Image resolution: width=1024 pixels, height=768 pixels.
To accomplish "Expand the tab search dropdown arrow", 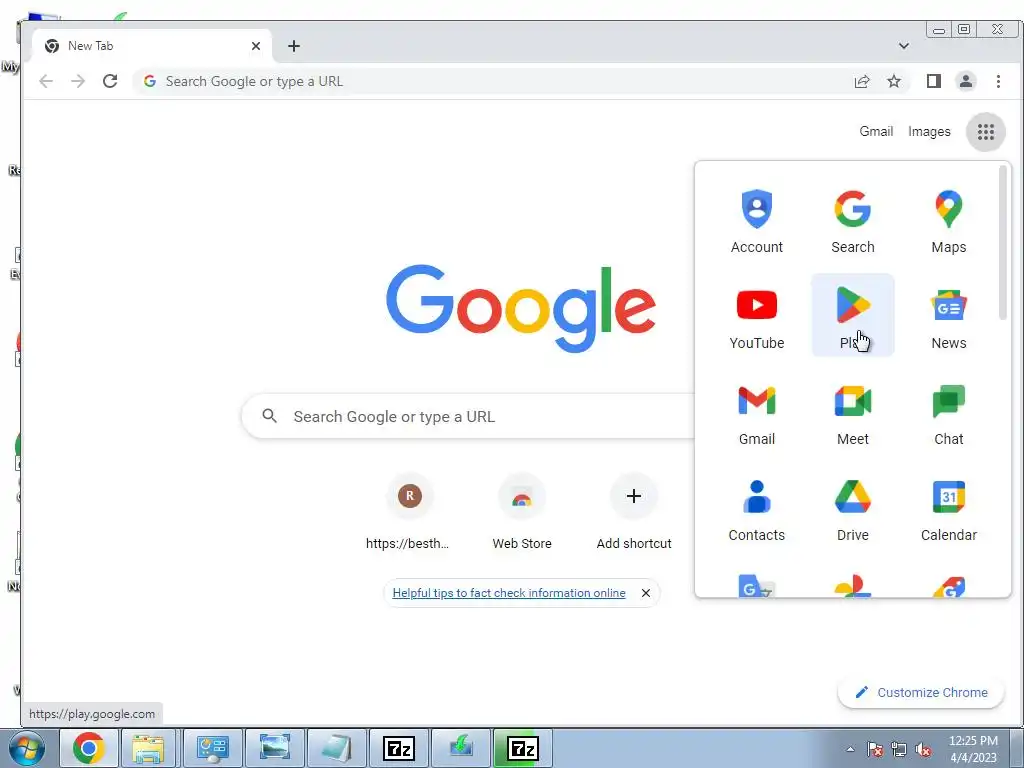I will pos(903,46).
